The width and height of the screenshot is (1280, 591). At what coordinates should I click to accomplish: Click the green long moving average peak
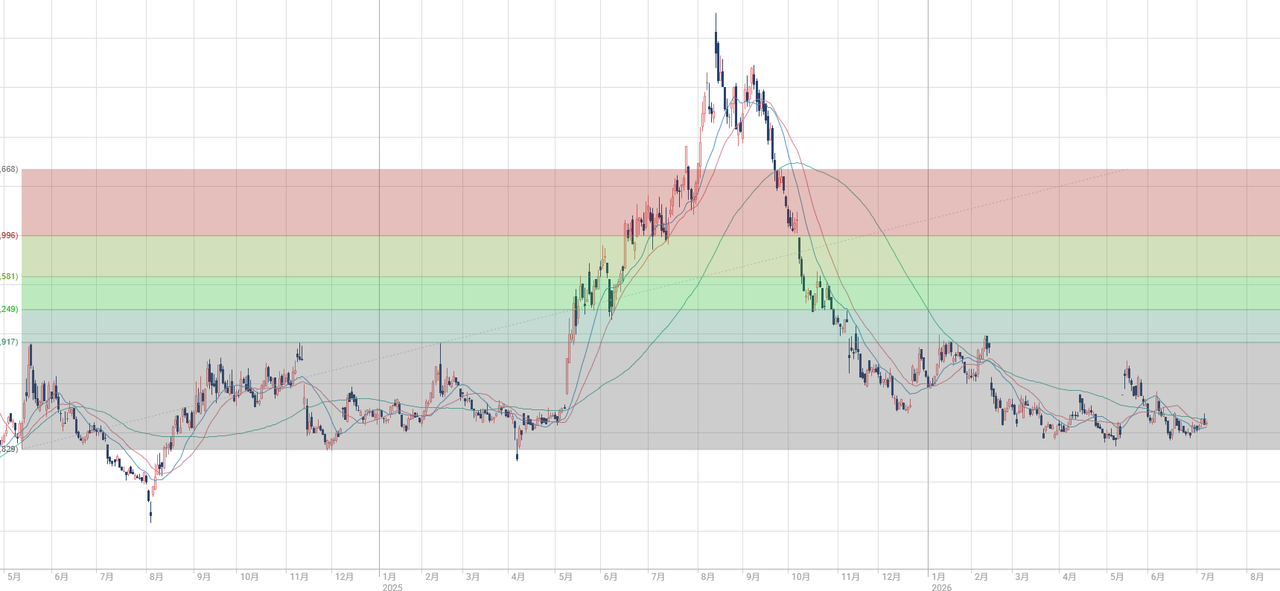point(796,163)
